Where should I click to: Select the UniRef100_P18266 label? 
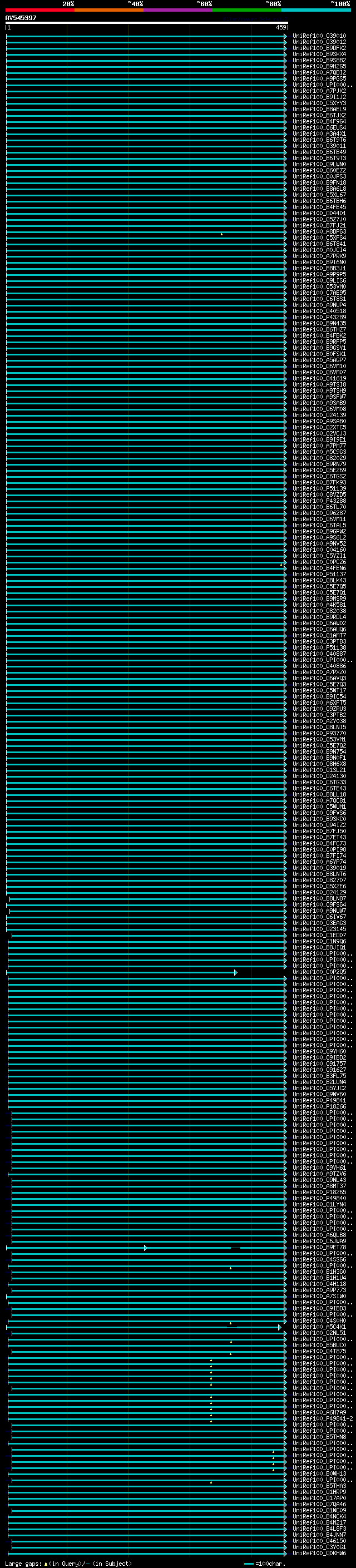tap(319, 1106)
